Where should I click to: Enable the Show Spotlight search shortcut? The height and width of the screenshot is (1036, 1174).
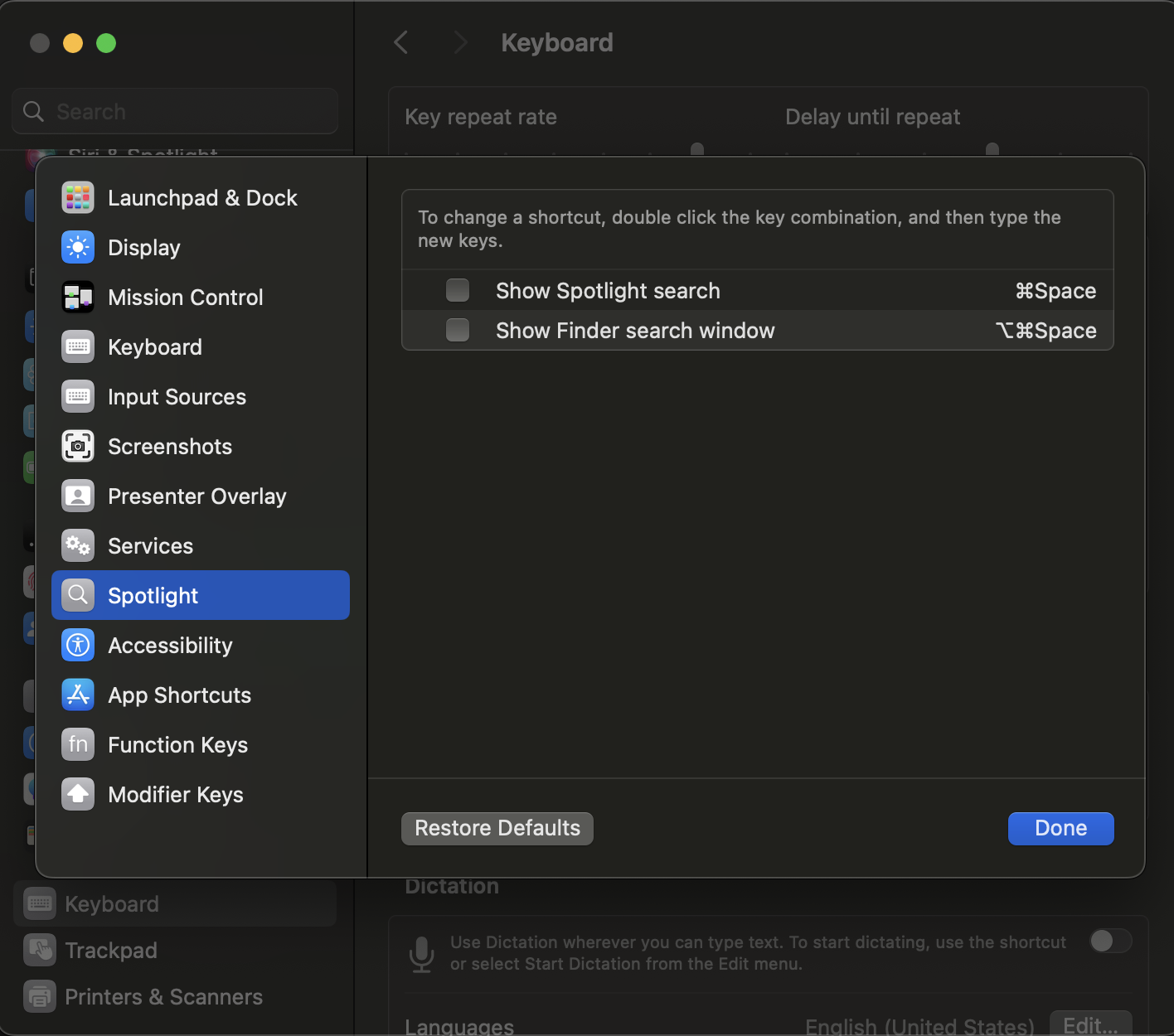(x=457, y=290)
